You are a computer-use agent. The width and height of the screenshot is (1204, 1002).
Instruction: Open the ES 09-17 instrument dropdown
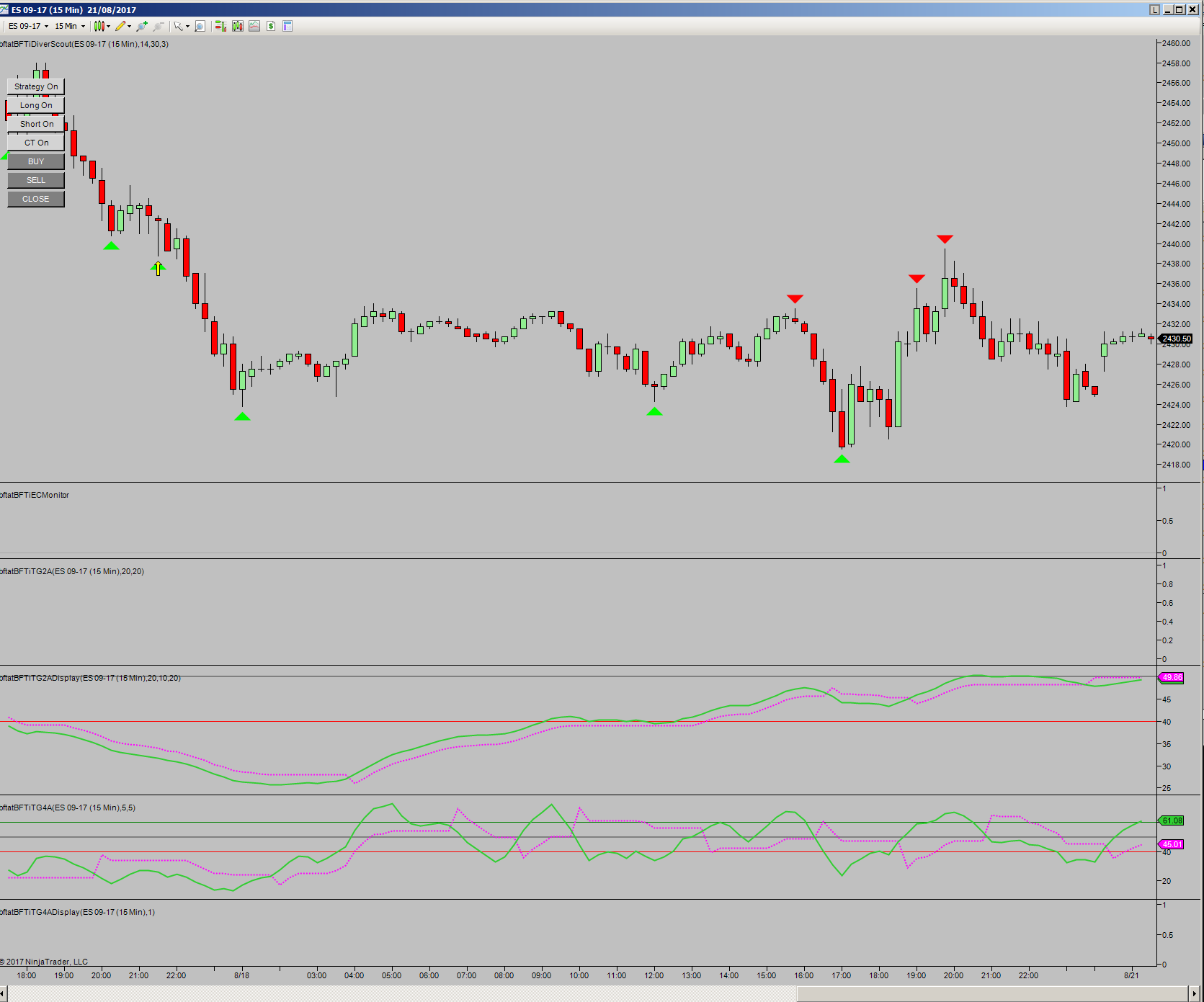(28, 26)
